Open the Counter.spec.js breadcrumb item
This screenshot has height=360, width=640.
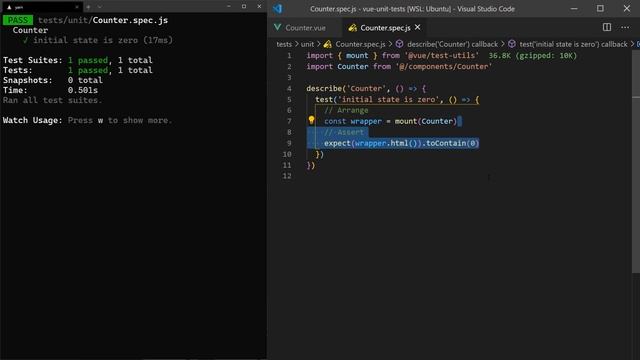360,44
